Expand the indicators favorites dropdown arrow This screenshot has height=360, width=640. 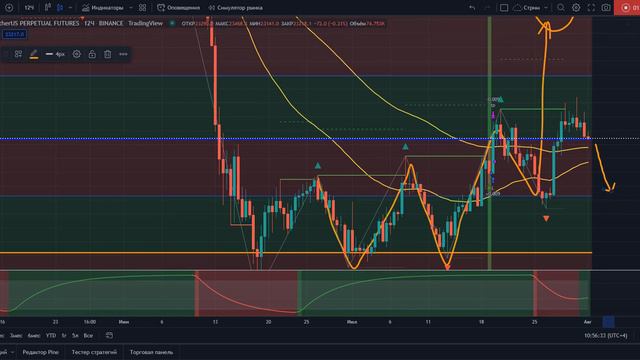pos(131,7)
